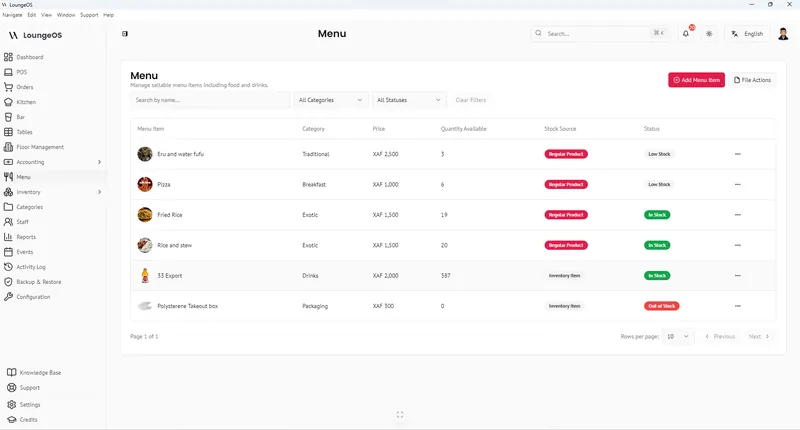Open row actions for Fried Rice
Image resolution: width=800 pixels, height=430 pixels.
[x=738, y=215]
